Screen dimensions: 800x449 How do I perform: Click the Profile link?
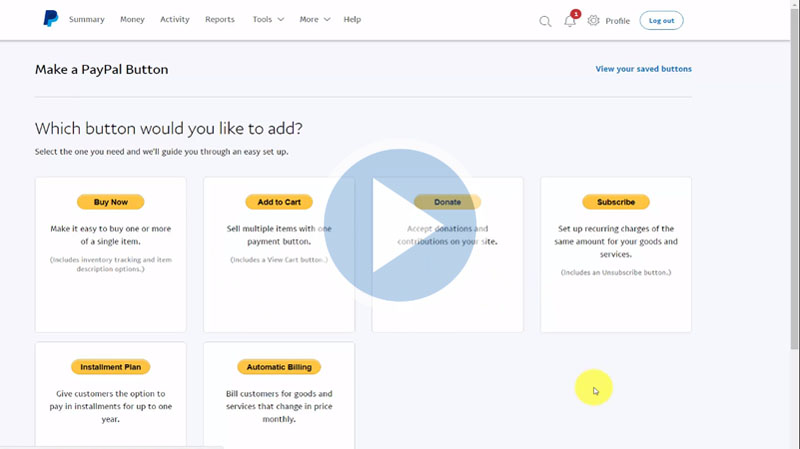tap(617, 21)
